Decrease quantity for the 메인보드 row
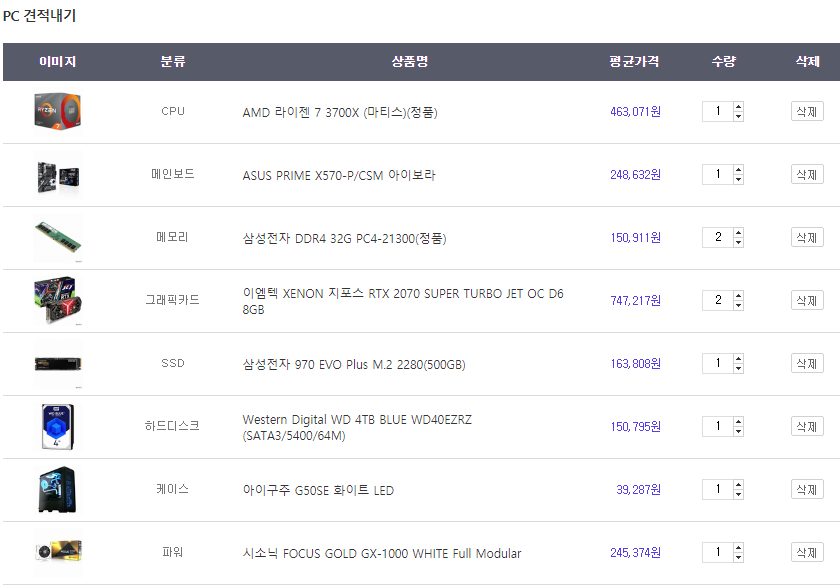This screenshot has width=840, height=588. pos(738,179)
